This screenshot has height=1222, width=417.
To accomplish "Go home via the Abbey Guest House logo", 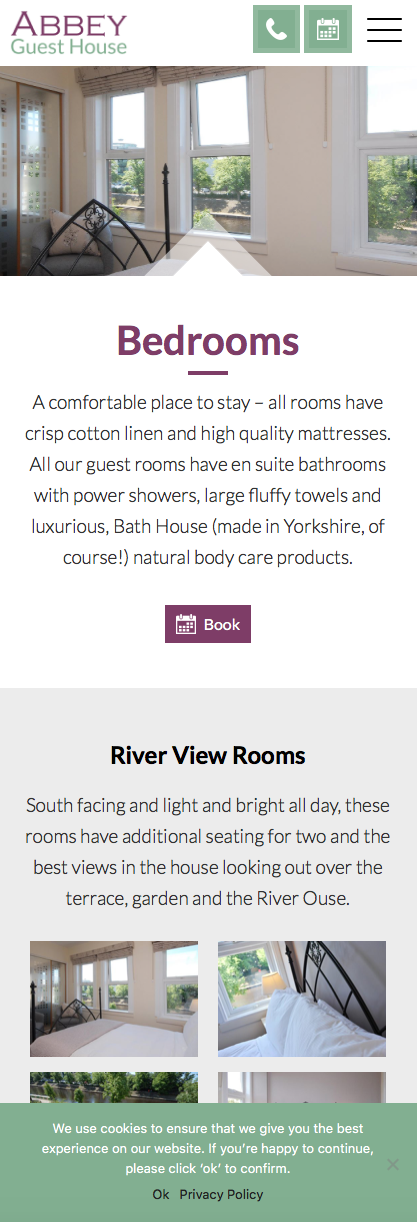I will pos(69,33).
